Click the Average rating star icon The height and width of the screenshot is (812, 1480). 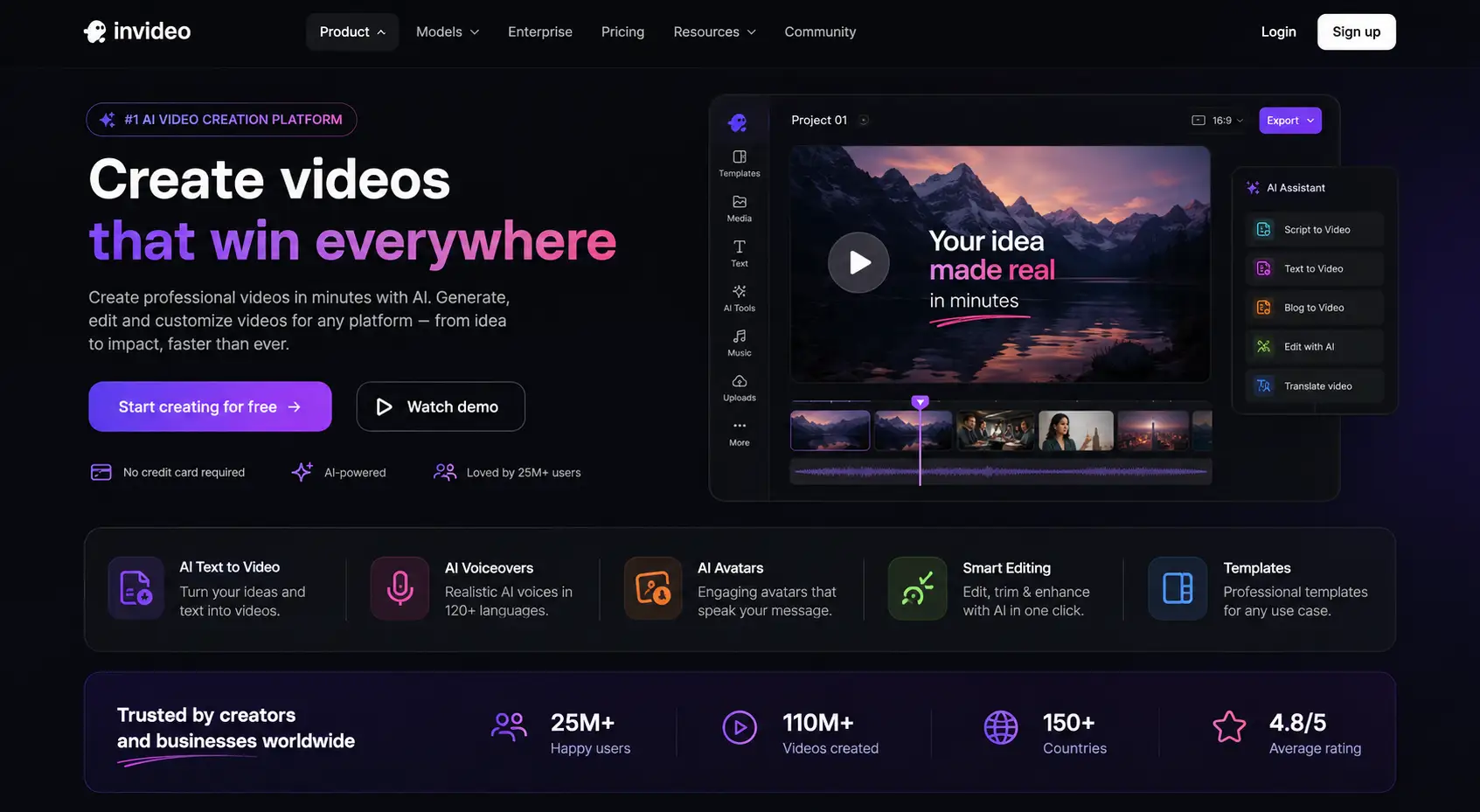coord(1229,727)
